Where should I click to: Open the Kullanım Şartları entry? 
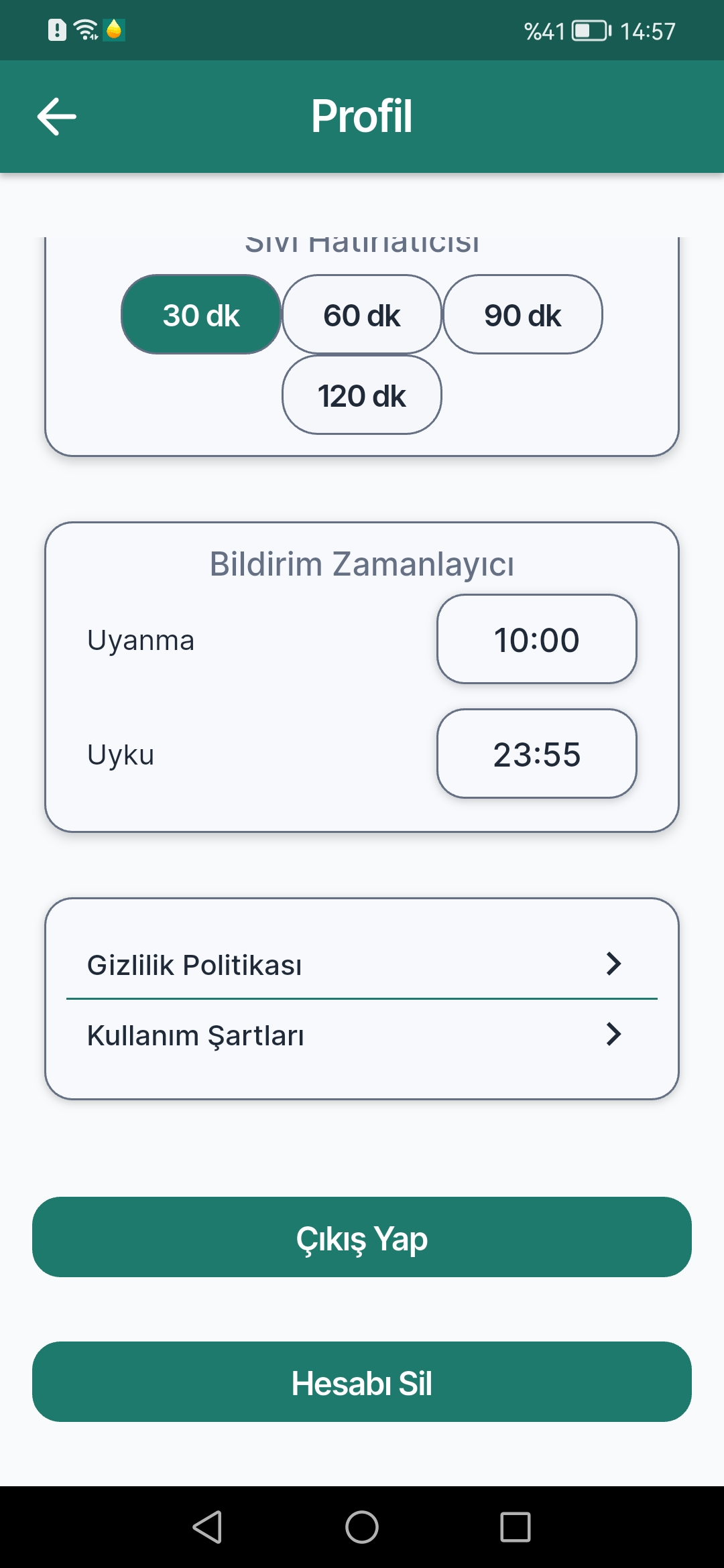coord(362,1035)
